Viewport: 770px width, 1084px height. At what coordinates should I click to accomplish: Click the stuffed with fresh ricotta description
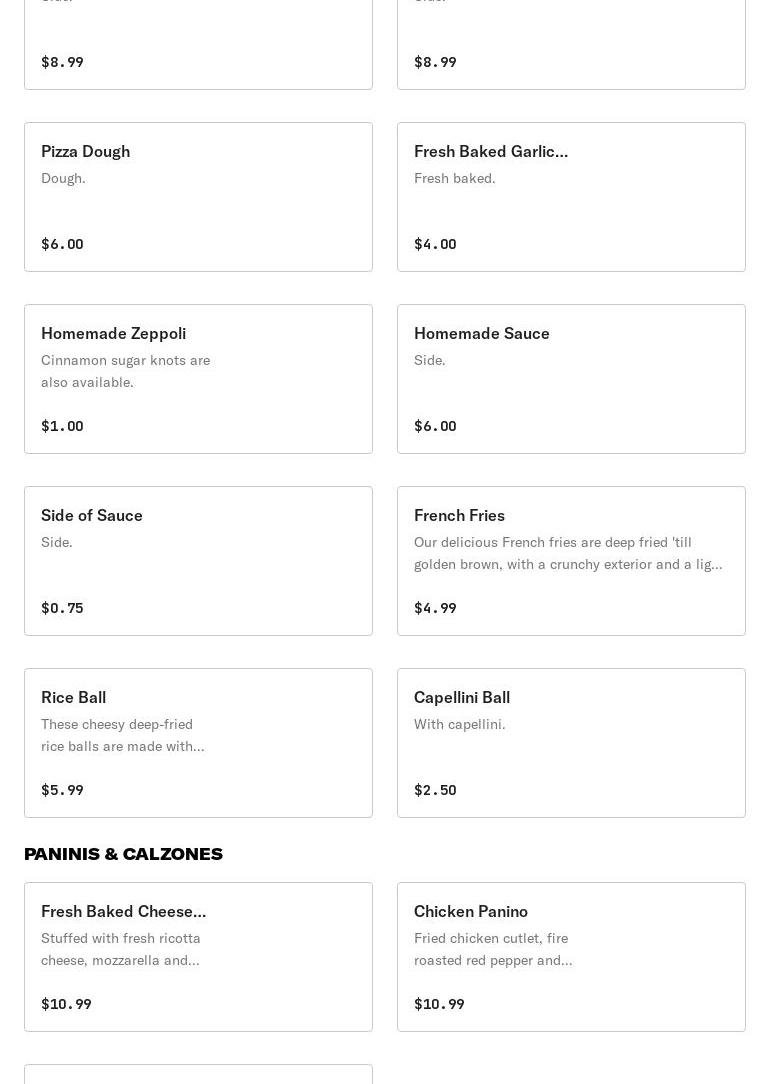[x=120, y=949]
